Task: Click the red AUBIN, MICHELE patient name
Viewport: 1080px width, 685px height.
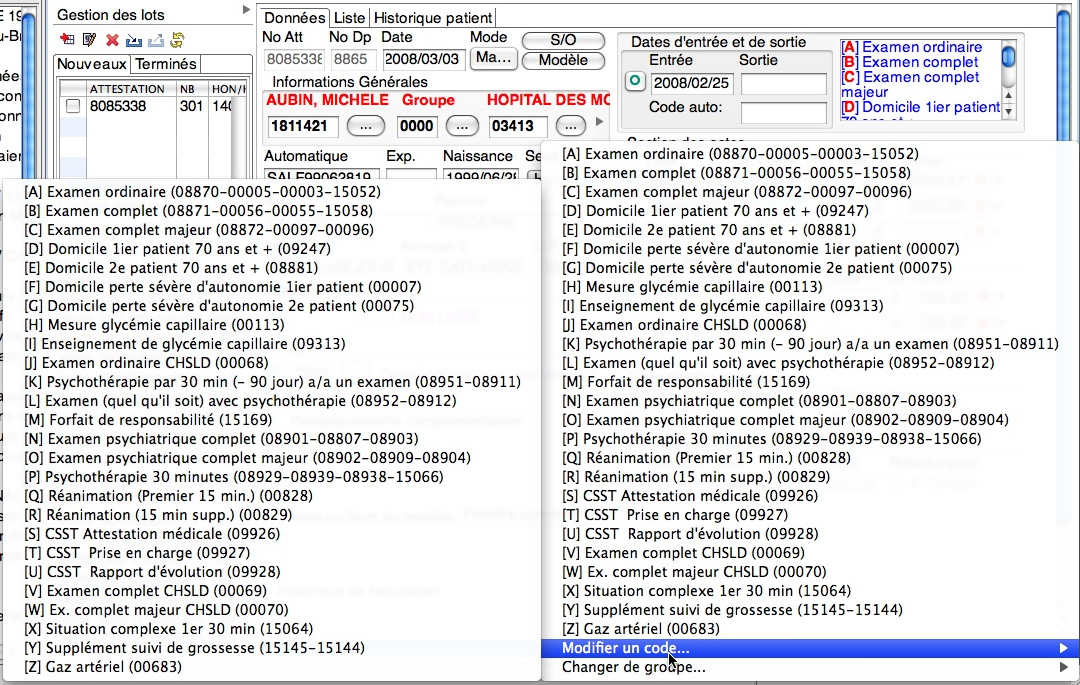Action: point(327,100)
